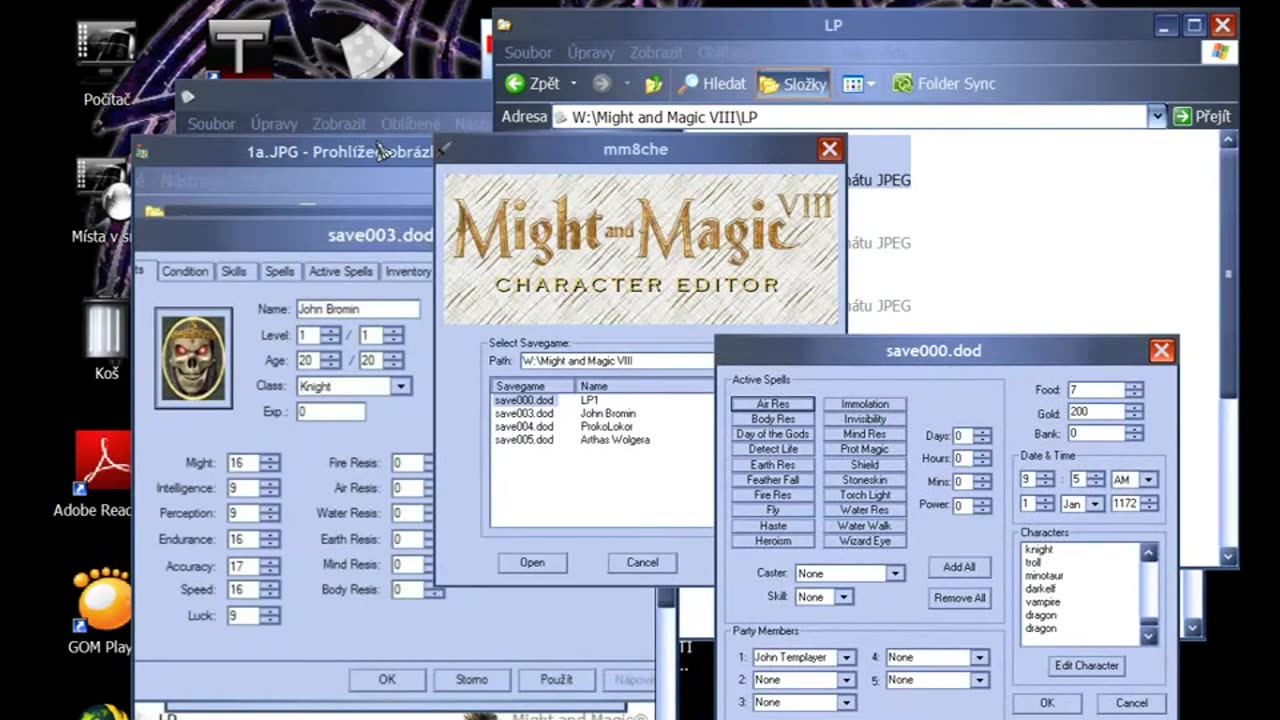The width and height of the screenshot is (1280, 720).
Task: Click the Open button in mm8che
Action: [x=532, y=562]
